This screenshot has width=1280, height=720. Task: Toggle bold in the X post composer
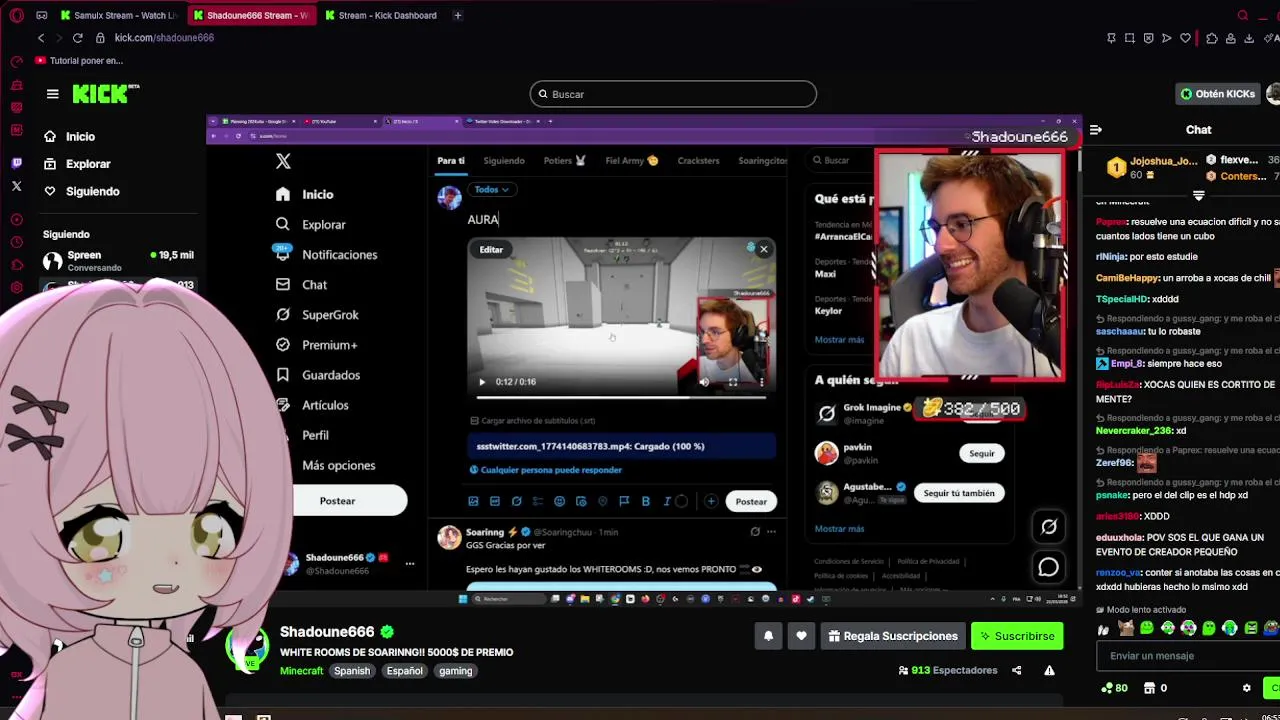646,501
